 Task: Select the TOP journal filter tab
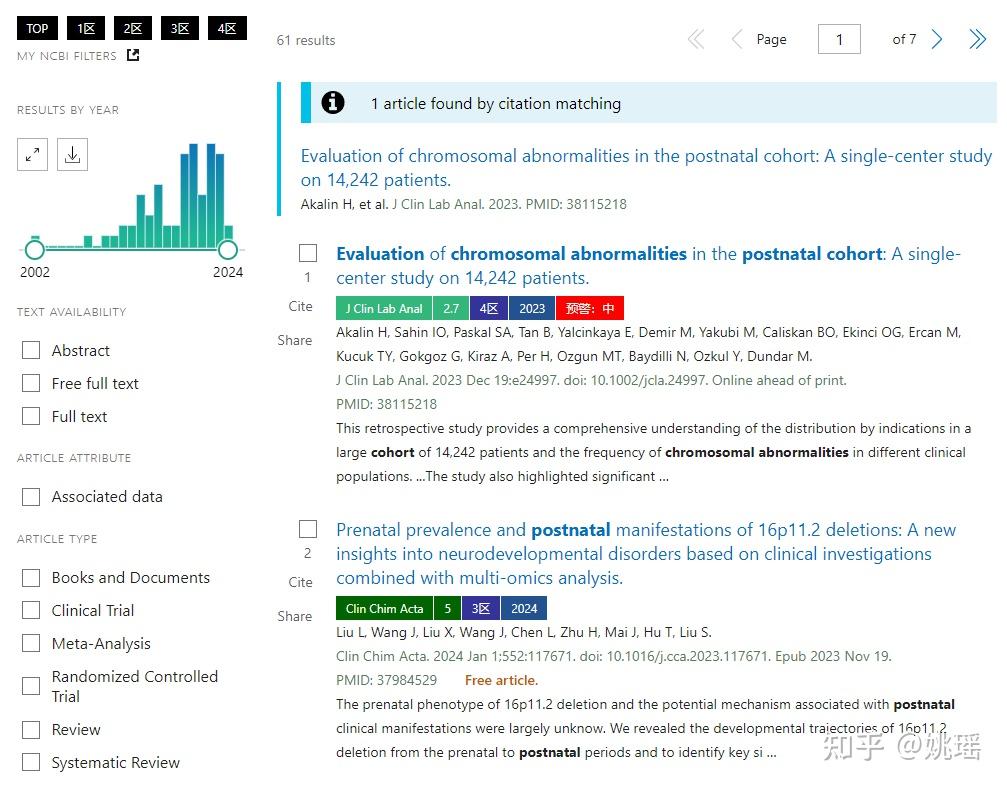(37, 29)
